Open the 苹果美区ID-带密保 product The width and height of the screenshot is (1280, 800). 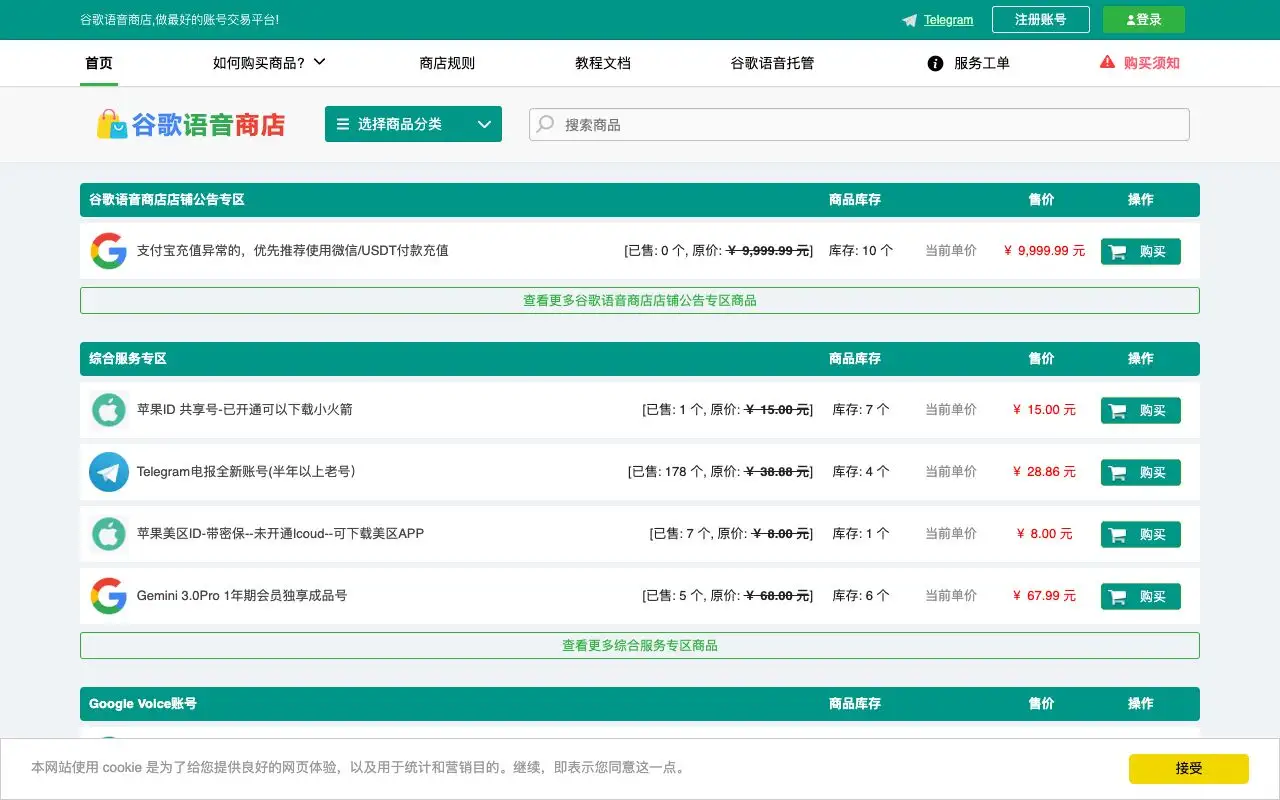pyautogui.click(x=281, y=534)
